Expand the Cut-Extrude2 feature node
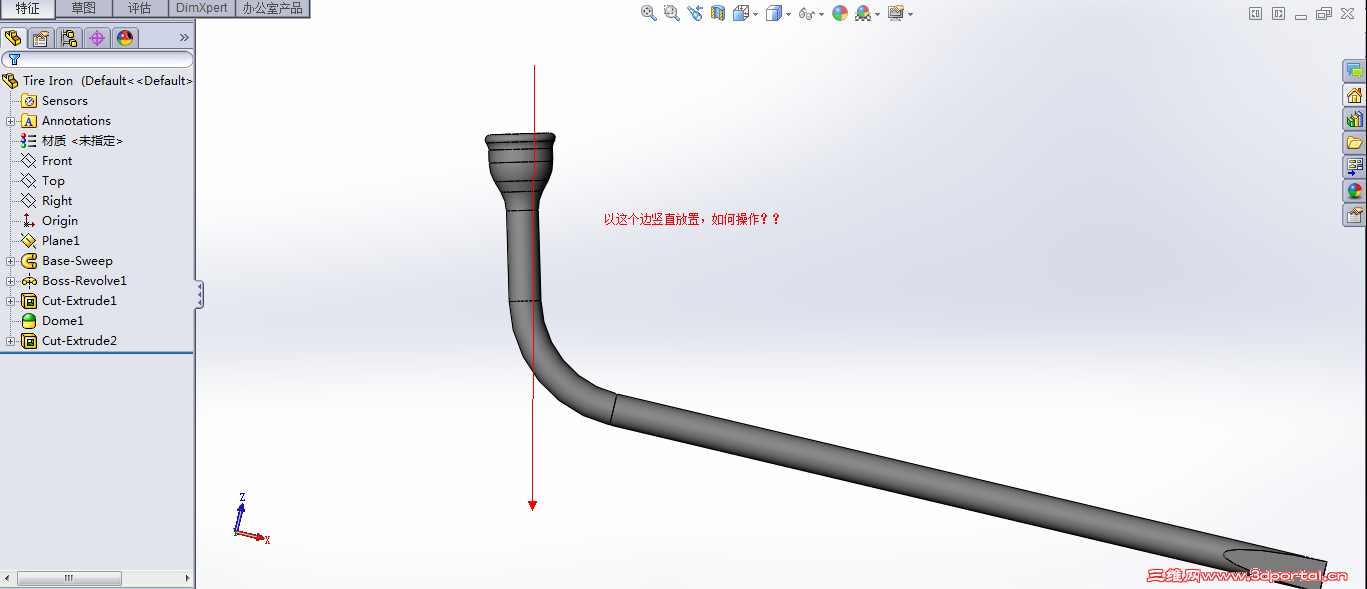1367x589 pixels. tap(10, 341)
